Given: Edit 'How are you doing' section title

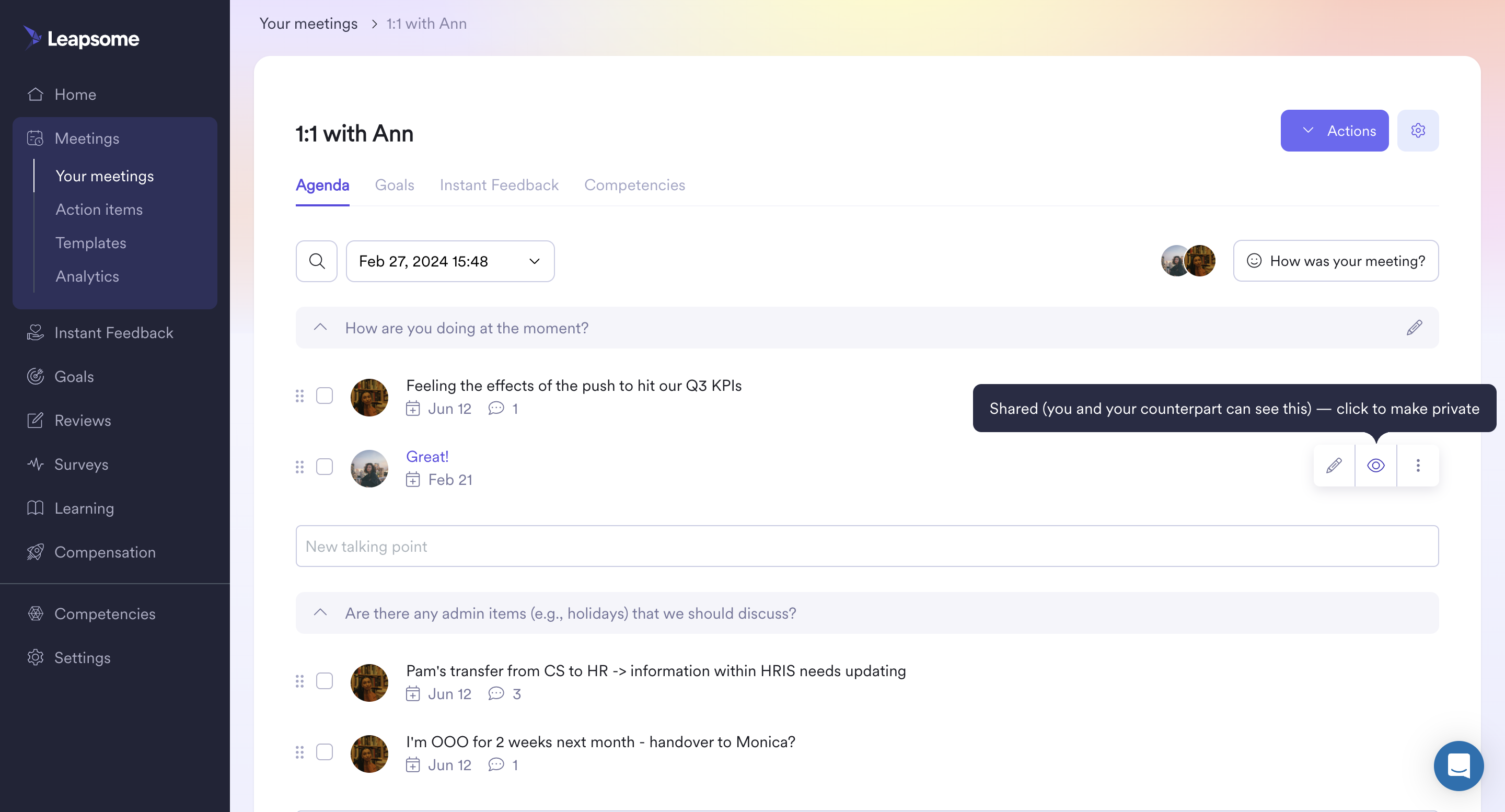Looking at the screenshot, I should pos(1415,328).
